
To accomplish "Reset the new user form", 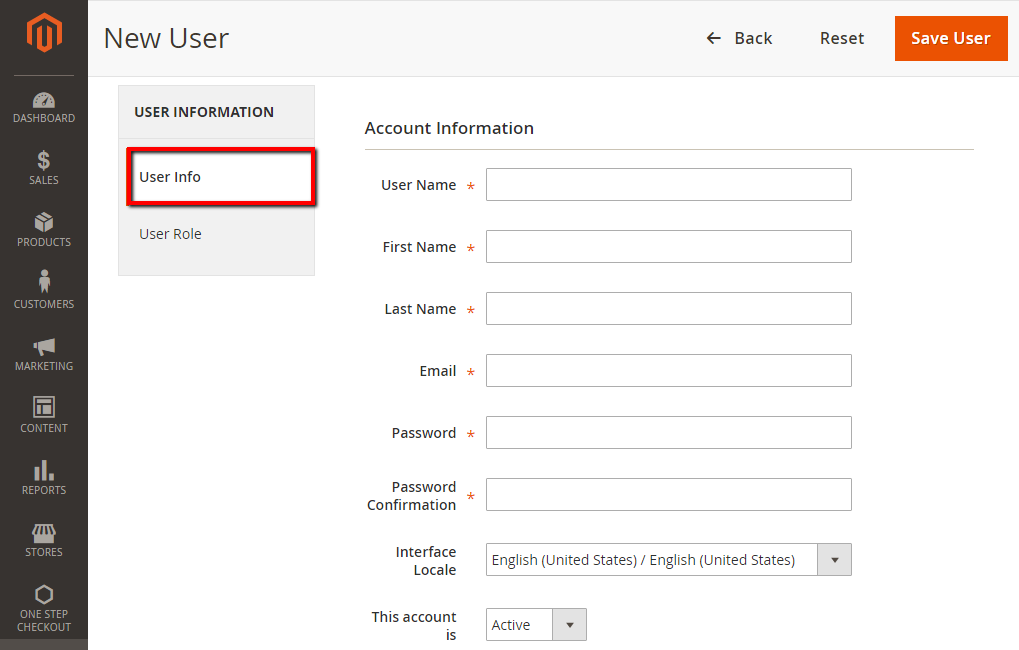I will click(841, 38).
